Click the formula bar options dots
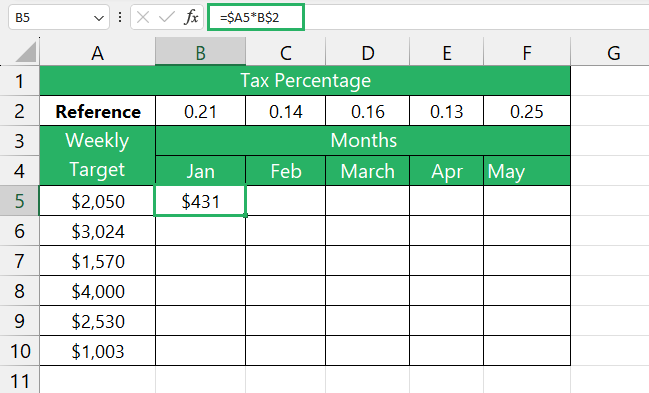This screenshot has width=649, height=393. 120,17
